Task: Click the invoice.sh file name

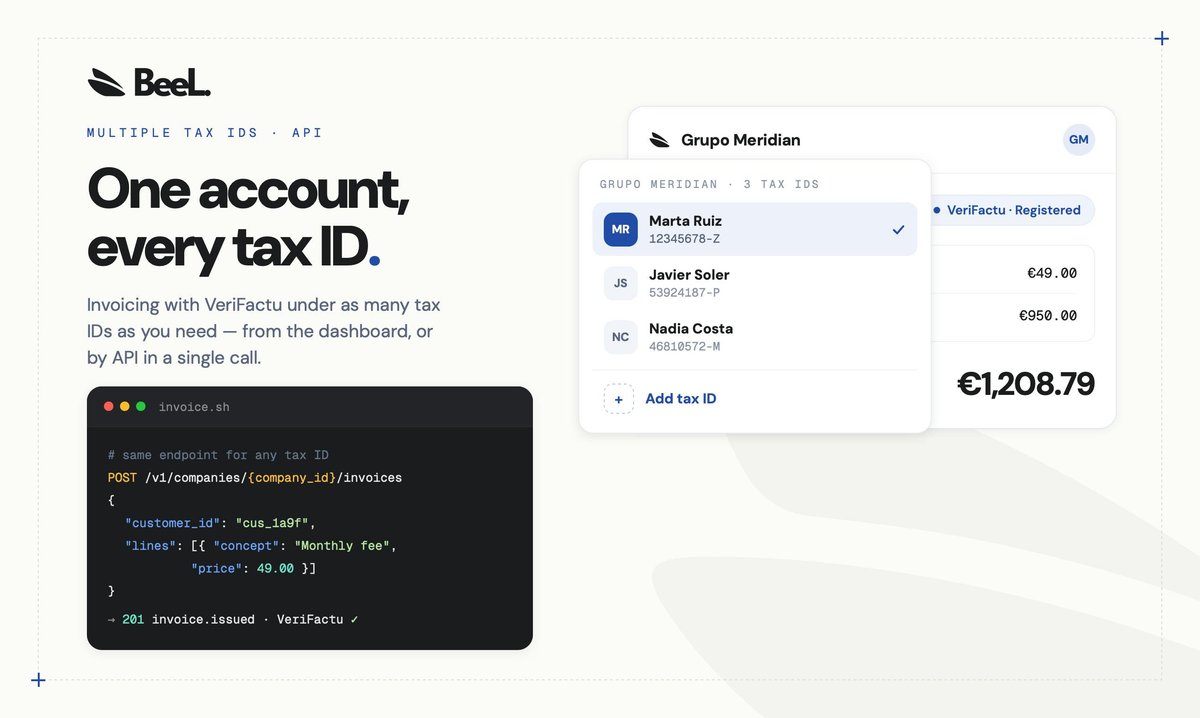Action: (x=194, y=407)
